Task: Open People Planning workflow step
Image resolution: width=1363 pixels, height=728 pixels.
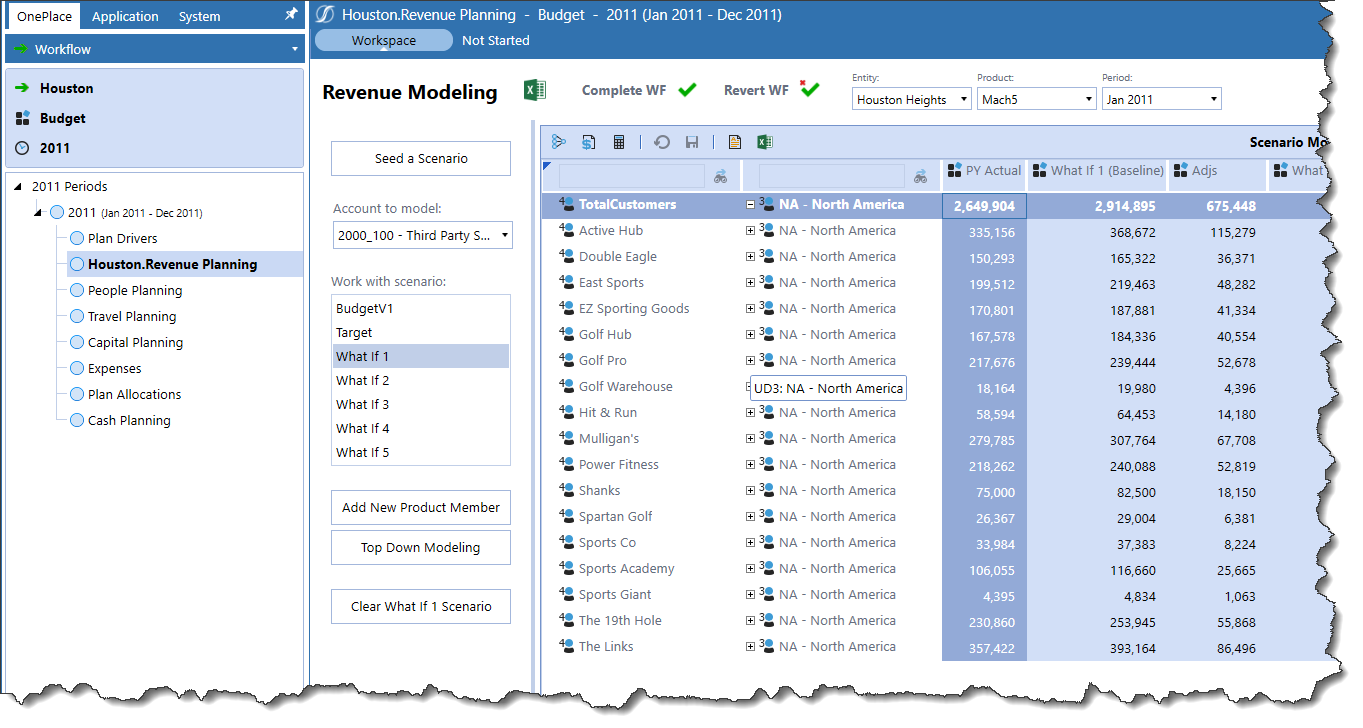Action: (135, 290)
